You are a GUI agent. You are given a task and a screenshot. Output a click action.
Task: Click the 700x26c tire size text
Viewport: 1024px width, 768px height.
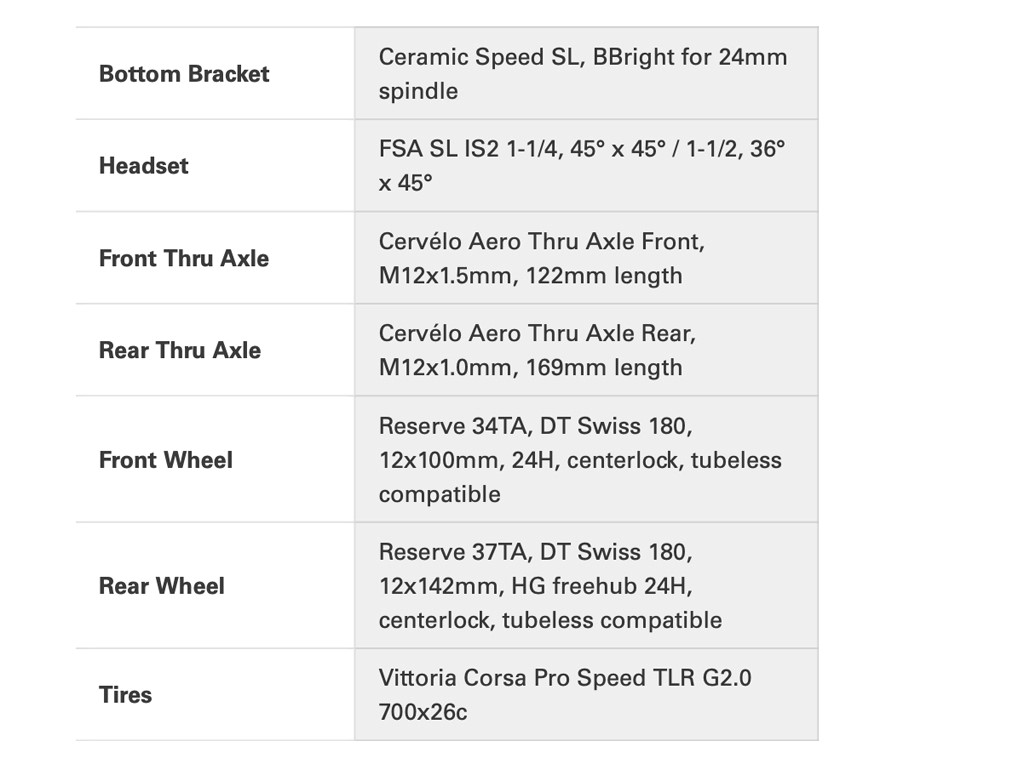tap(423, 712)
